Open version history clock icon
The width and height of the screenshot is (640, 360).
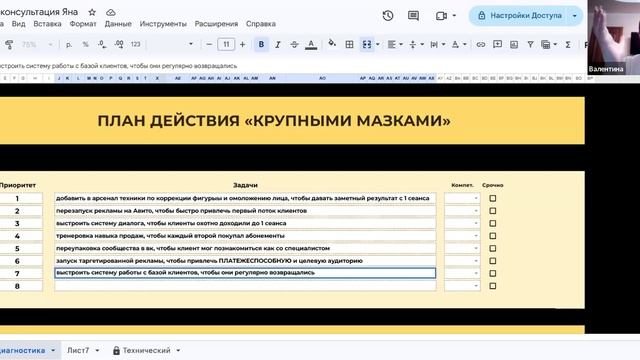(x=388, y=16)
